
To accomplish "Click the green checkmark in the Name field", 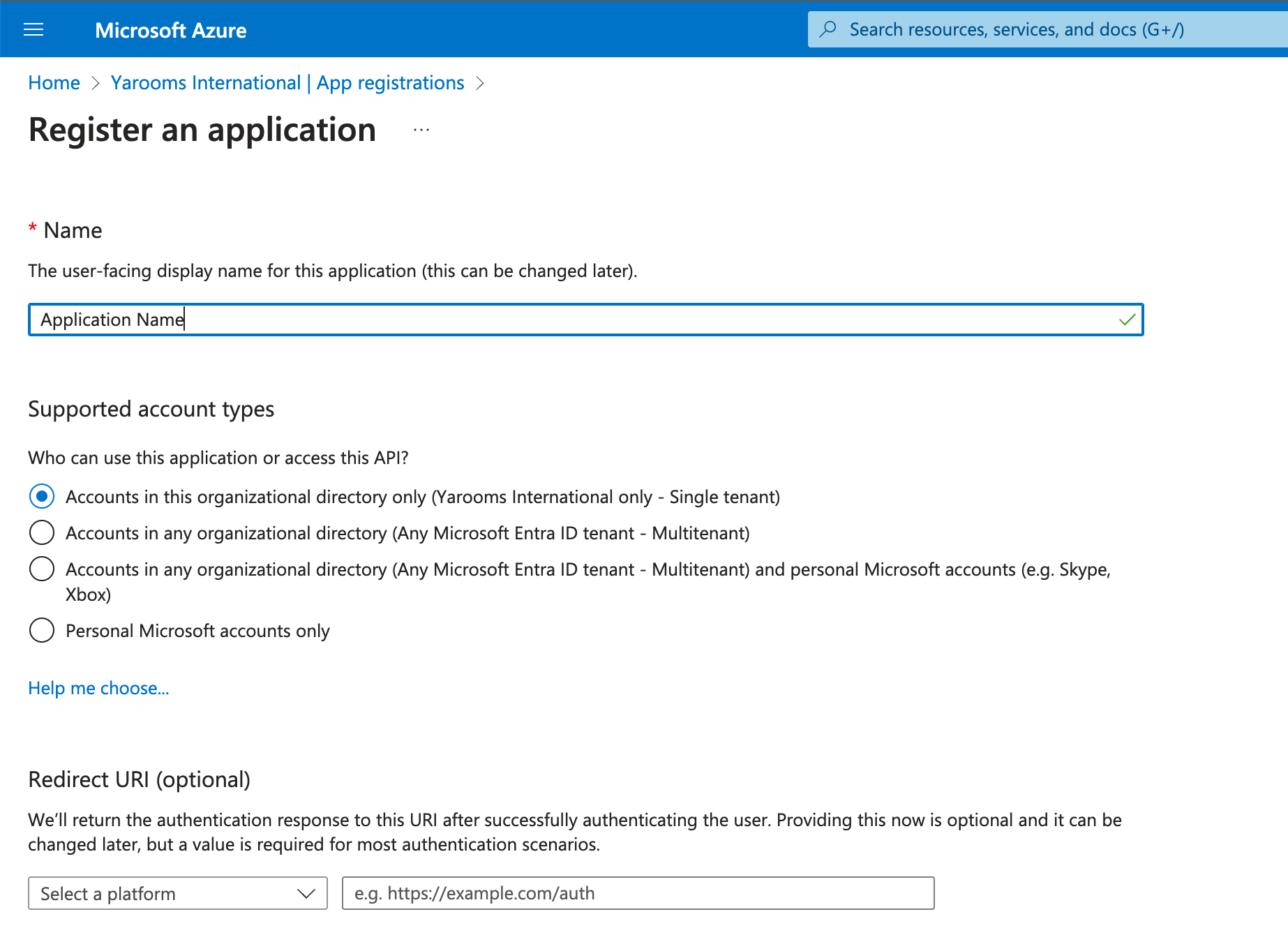I will (x=1126, y=320).
